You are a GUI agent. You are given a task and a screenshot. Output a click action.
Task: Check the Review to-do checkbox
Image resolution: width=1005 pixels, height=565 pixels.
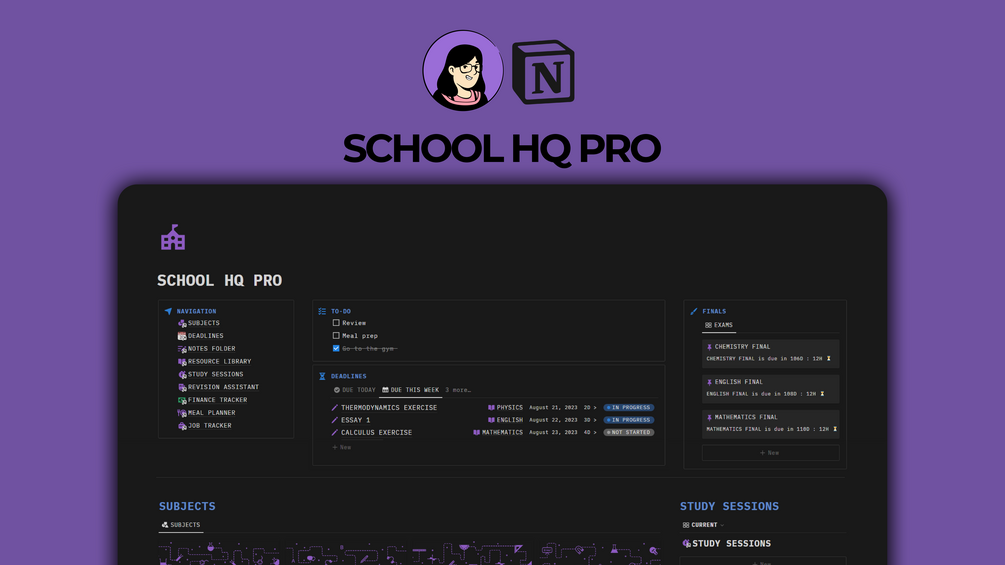(x=336, y=323)
